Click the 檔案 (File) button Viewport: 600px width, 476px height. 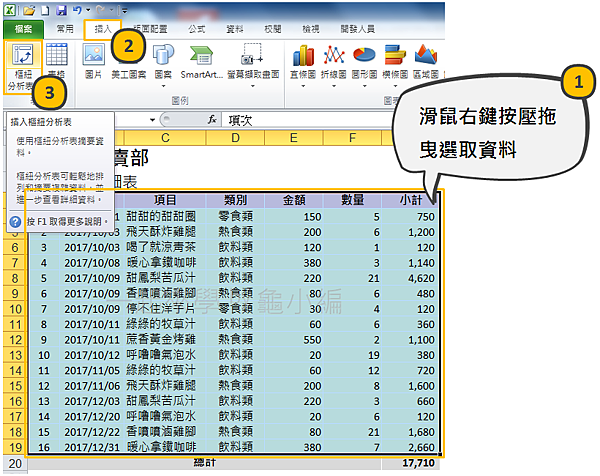pyautogui.click(x=23, y=30)
